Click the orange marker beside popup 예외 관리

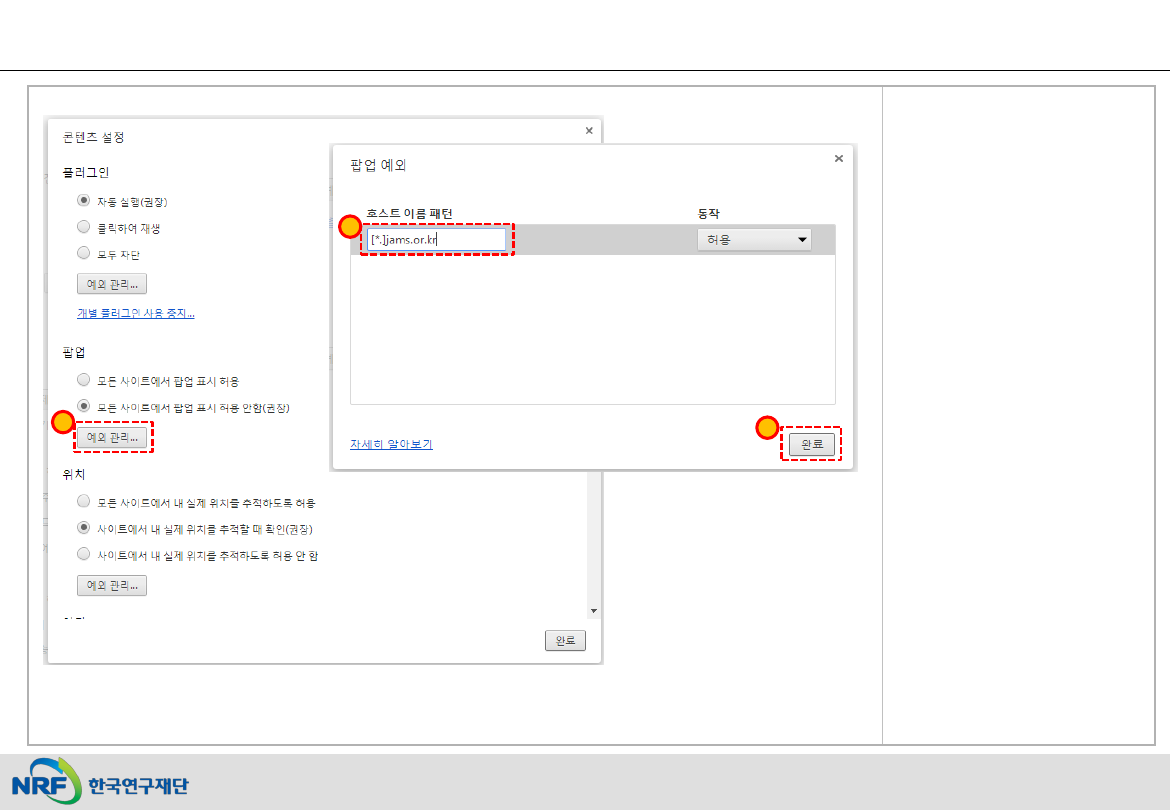tap(62, 423)
